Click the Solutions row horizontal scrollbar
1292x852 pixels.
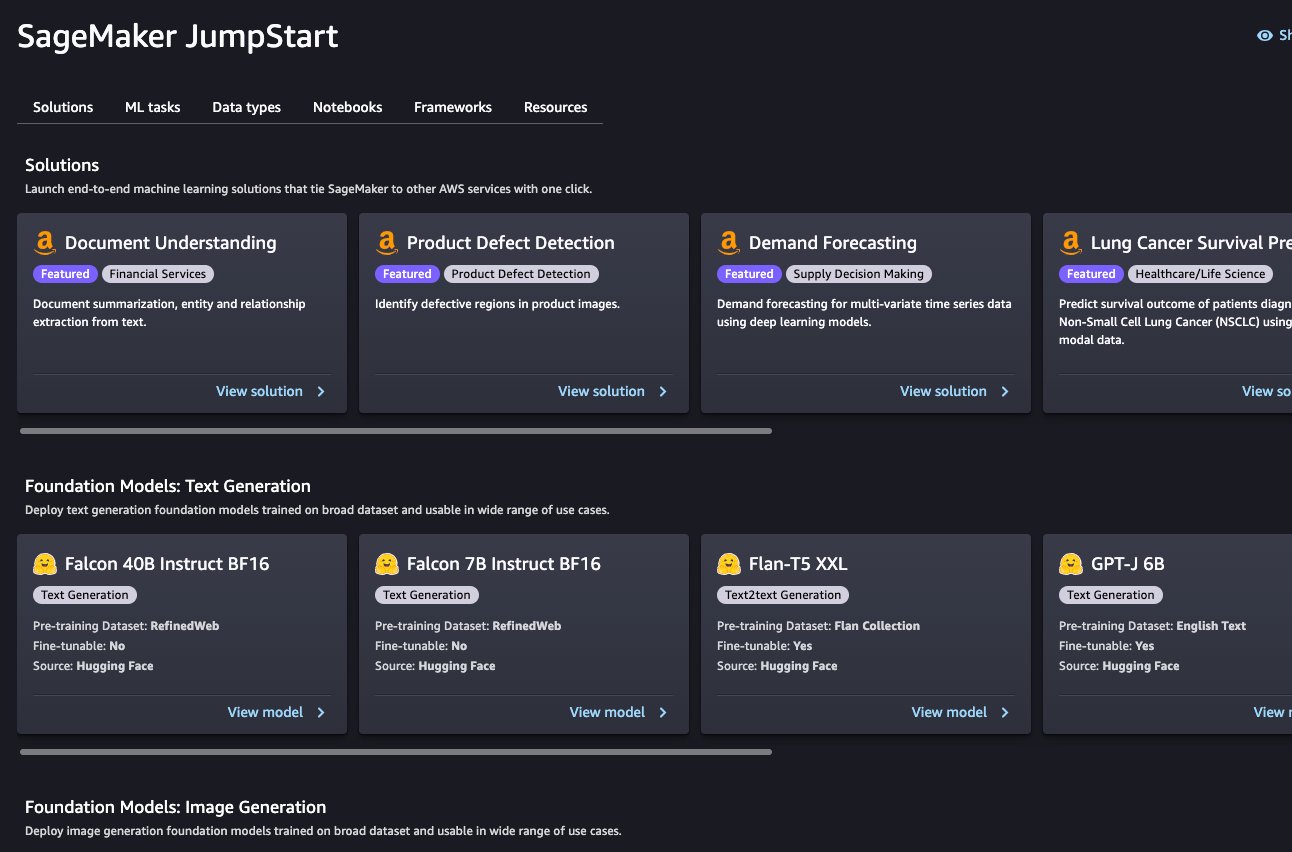pos(396,431)
